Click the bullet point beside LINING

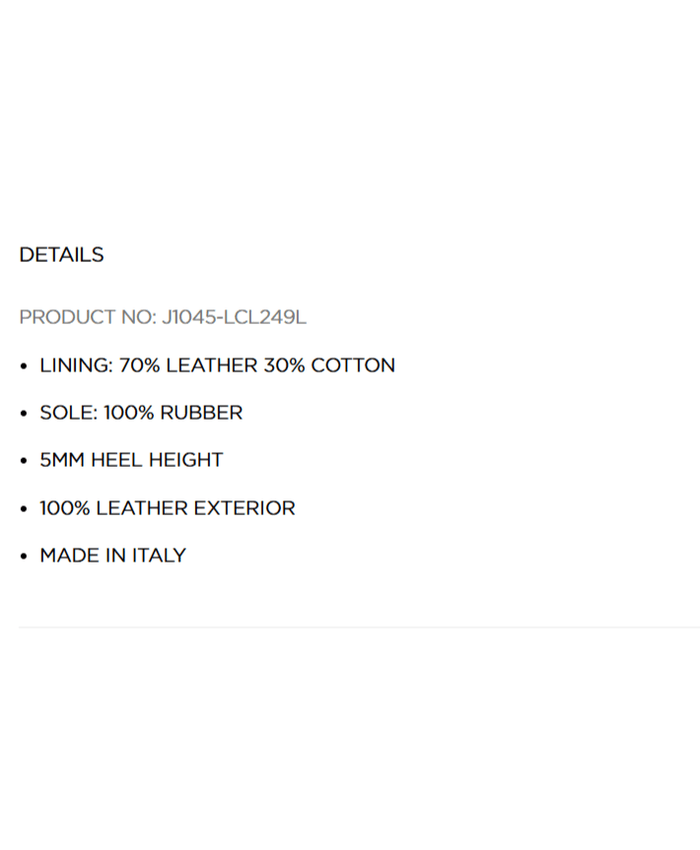click(x=24, y=367)
